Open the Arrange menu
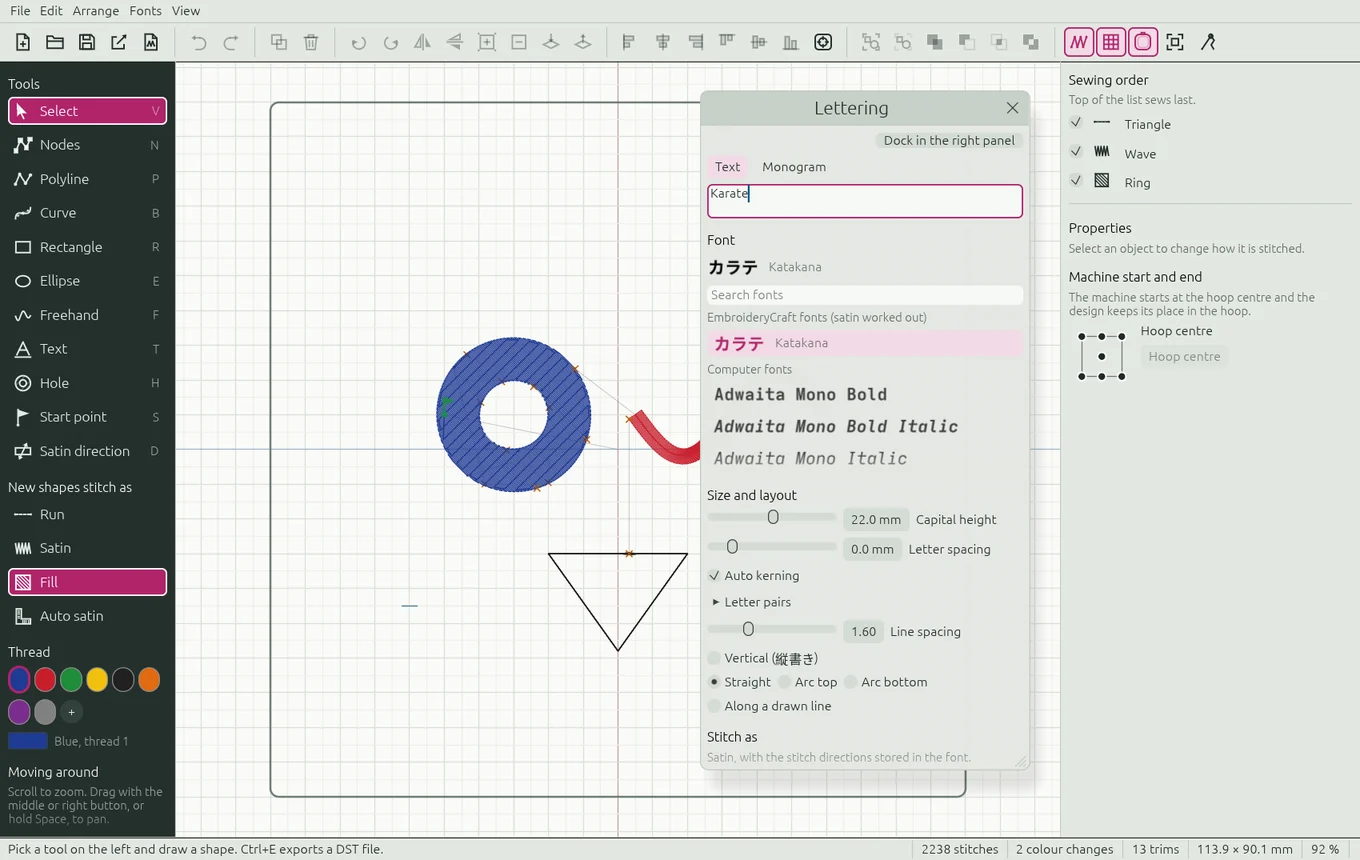Viewport: 1360px width, 860px height. coord(95,11)
